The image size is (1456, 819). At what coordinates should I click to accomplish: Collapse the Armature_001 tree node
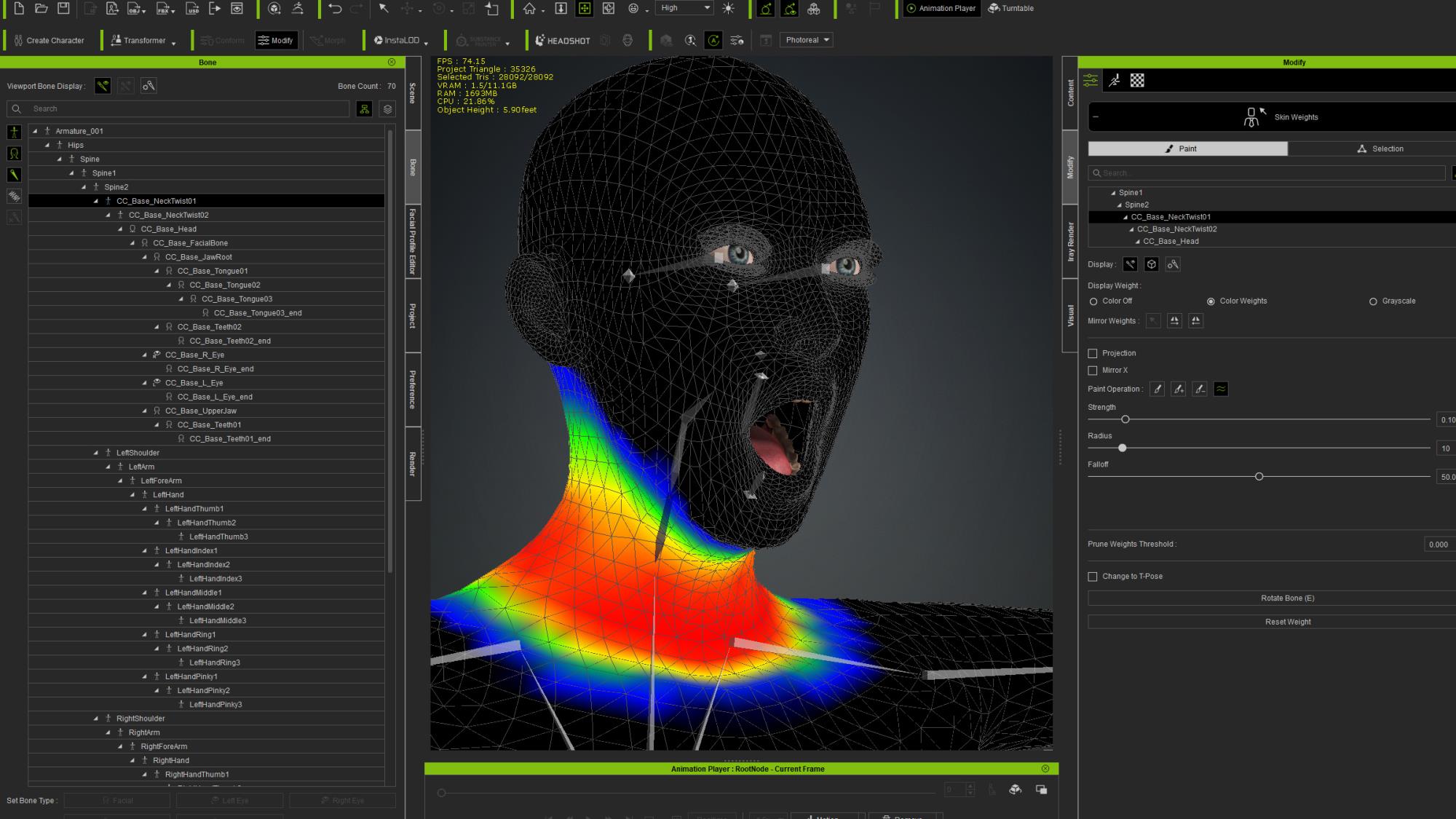tap(35, 131)
